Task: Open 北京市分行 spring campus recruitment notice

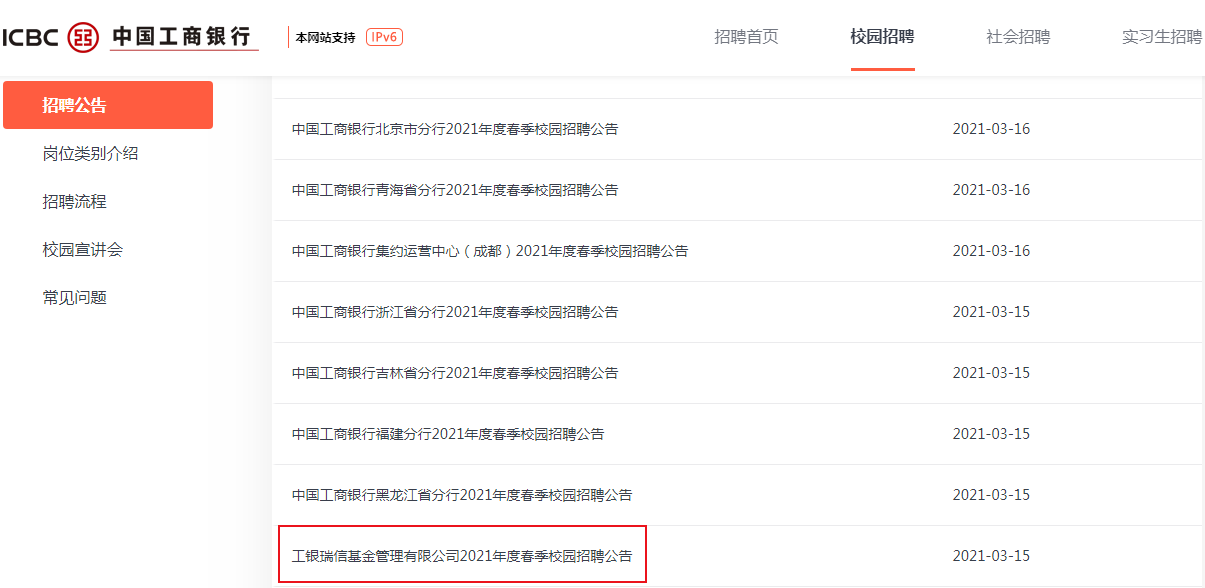Action: tap(455, 129)
